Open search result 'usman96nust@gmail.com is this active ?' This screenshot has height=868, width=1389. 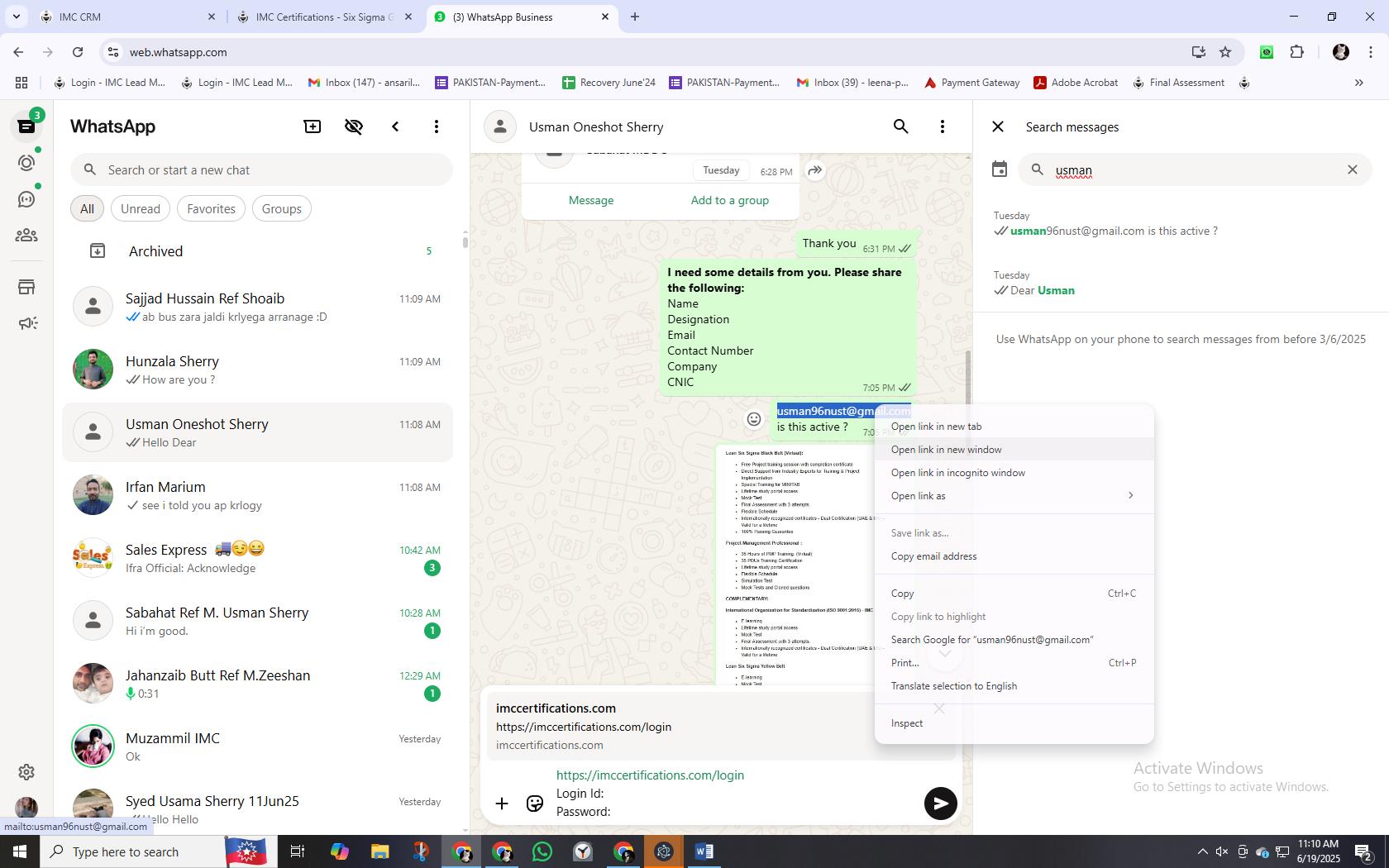(1181, 223)
